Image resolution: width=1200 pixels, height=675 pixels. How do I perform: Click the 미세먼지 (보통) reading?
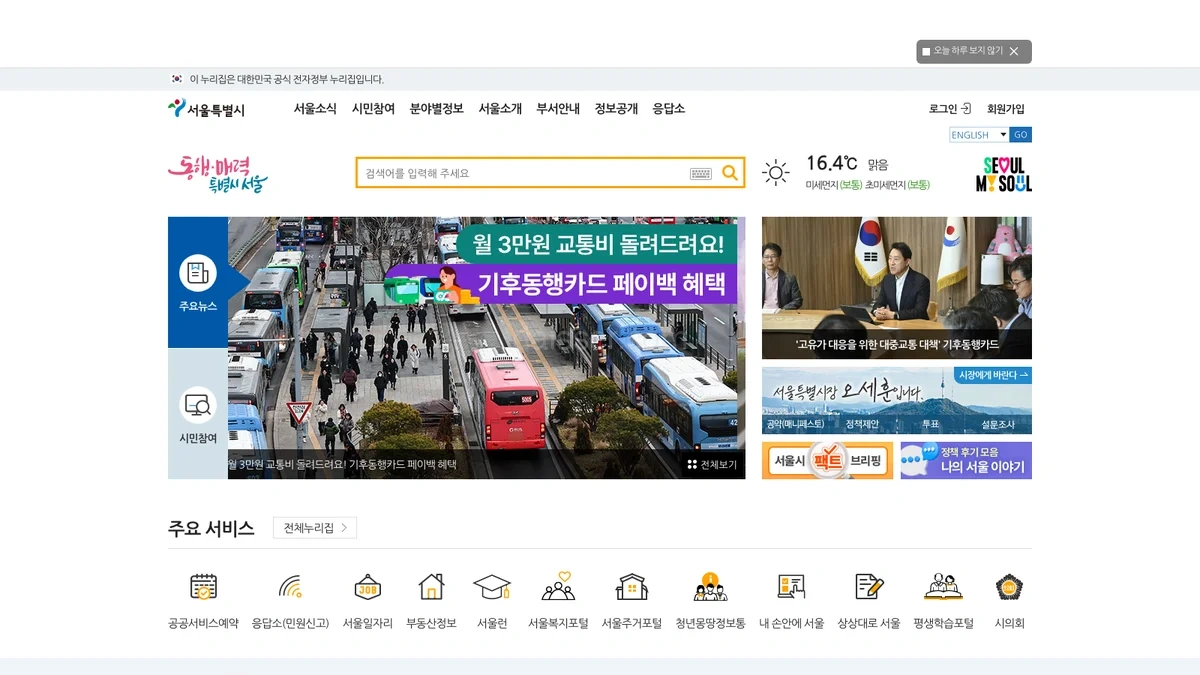(x=834, y=185)
